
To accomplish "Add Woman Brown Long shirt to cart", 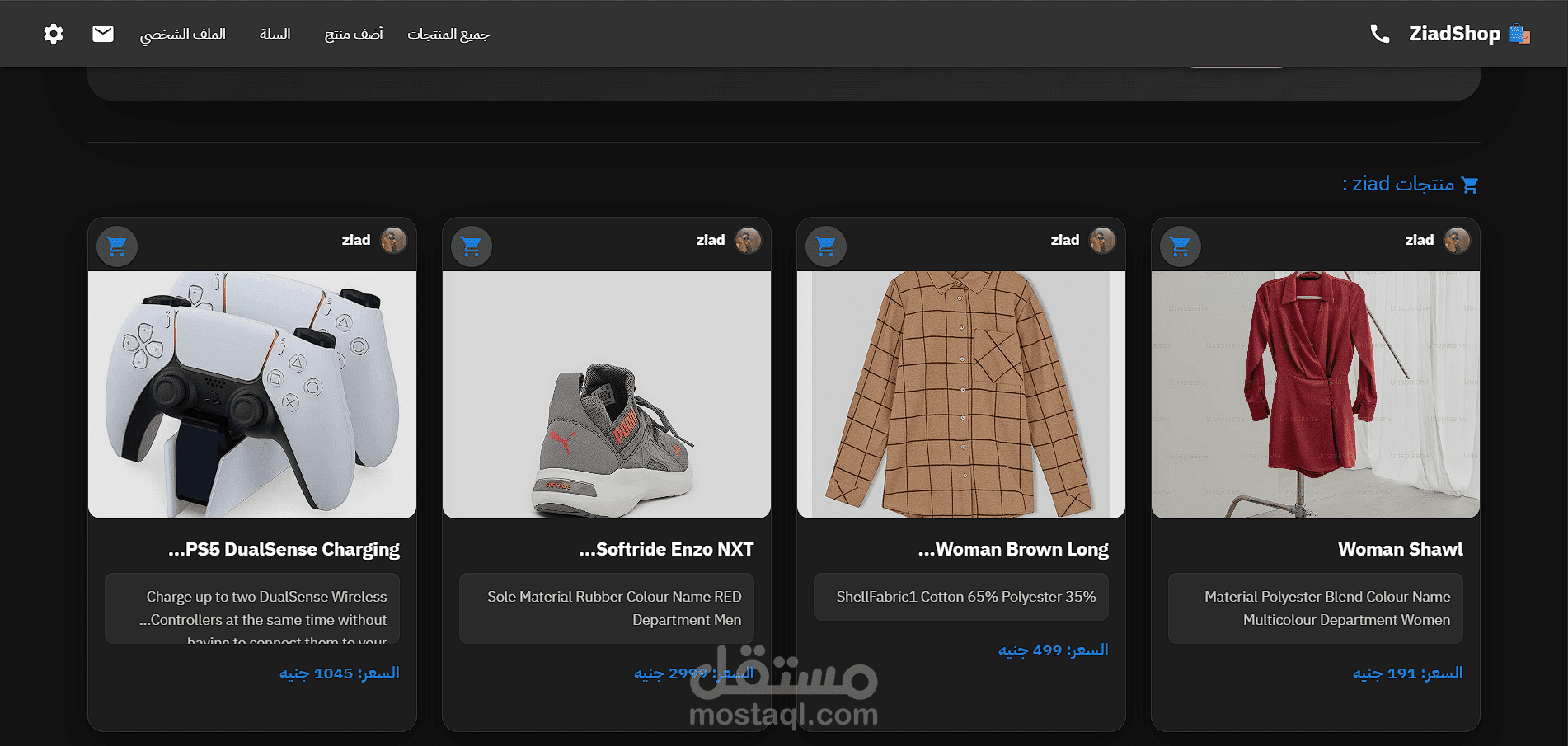I will 826,246.
